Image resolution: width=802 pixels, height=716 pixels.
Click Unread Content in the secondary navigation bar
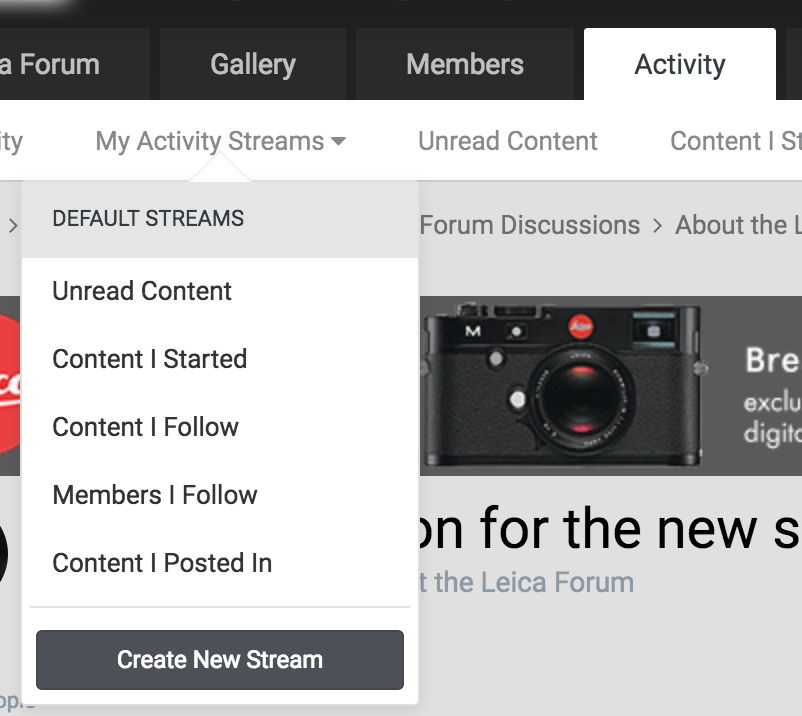pos(508,142)
